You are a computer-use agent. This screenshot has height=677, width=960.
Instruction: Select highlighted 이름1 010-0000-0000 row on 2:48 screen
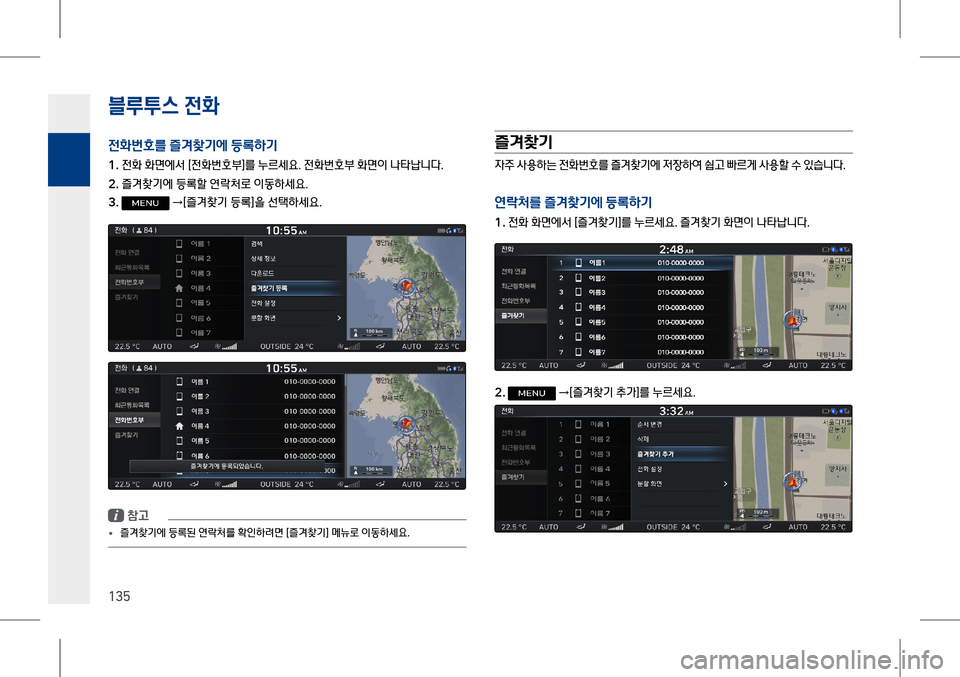(640, 263)
